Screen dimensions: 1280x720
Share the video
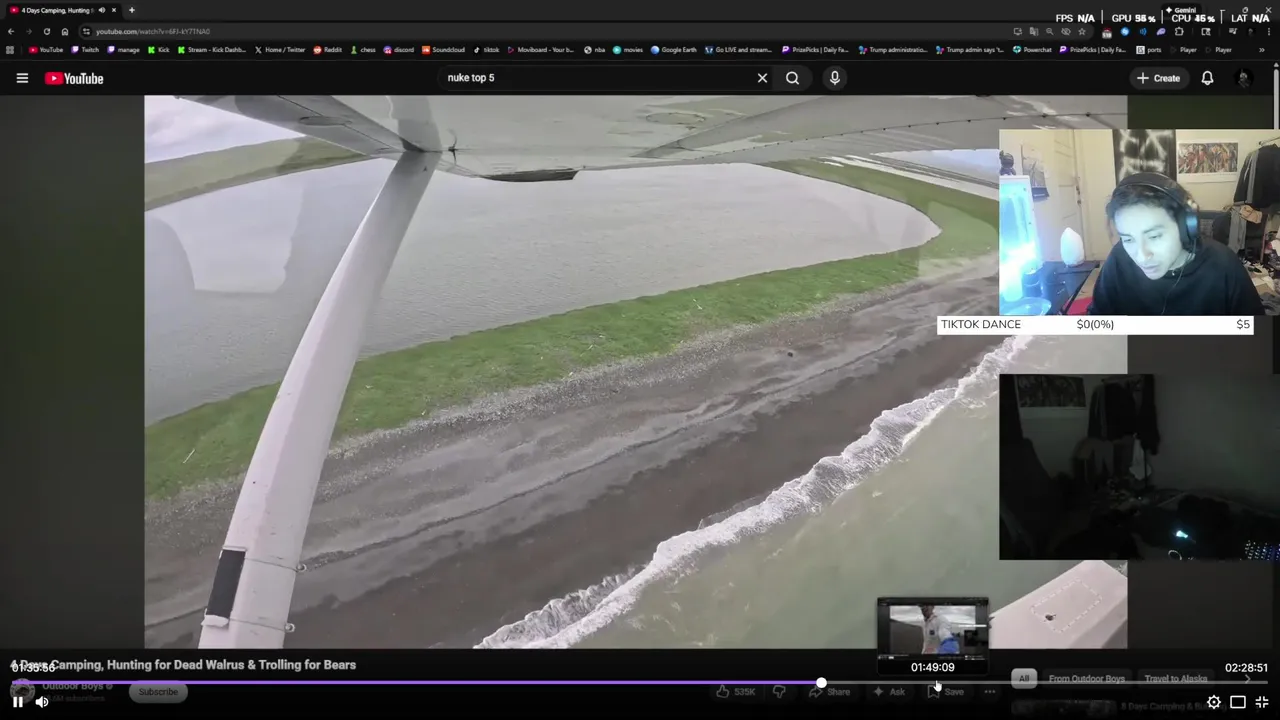coord(830,692)
